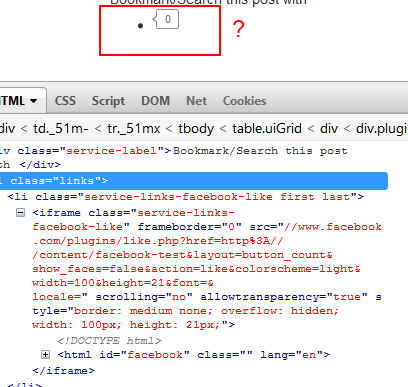
Task: Switch to the Script tab
Action: click(x=108, y=101)
